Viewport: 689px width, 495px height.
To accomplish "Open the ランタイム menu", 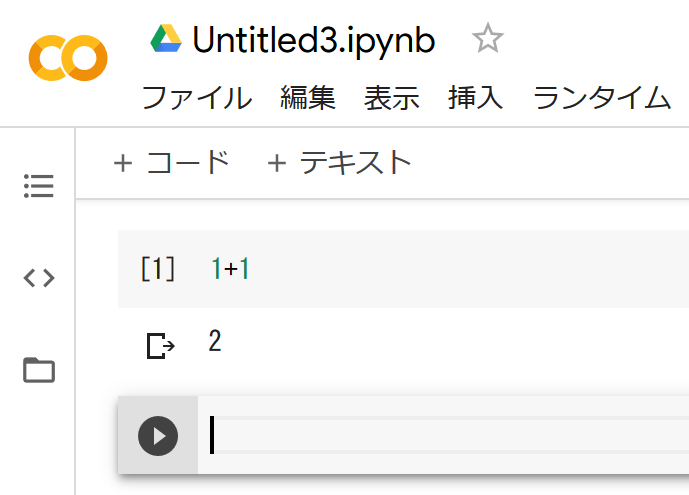I will (x=601, y=97).
